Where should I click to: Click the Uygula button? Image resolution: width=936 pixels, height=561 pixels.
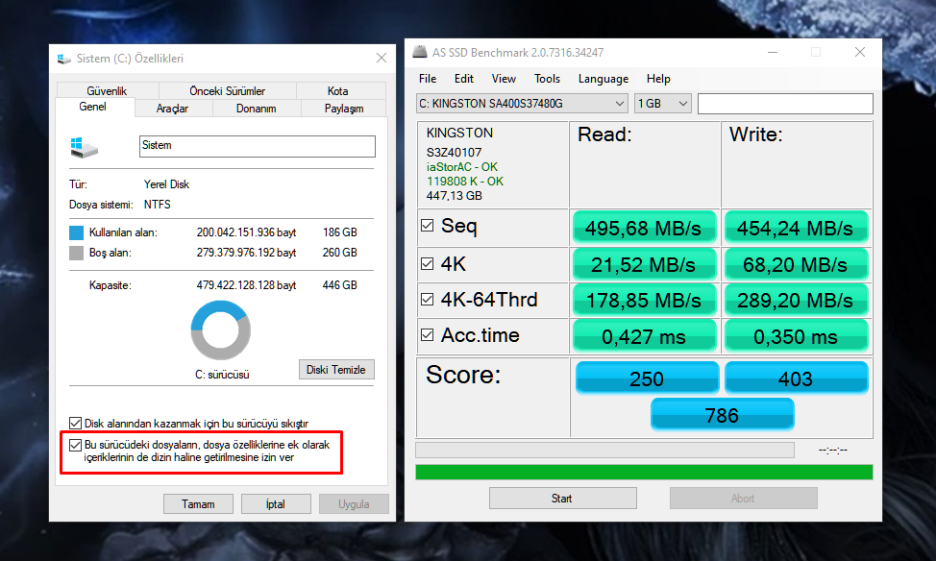click(354, 504)
